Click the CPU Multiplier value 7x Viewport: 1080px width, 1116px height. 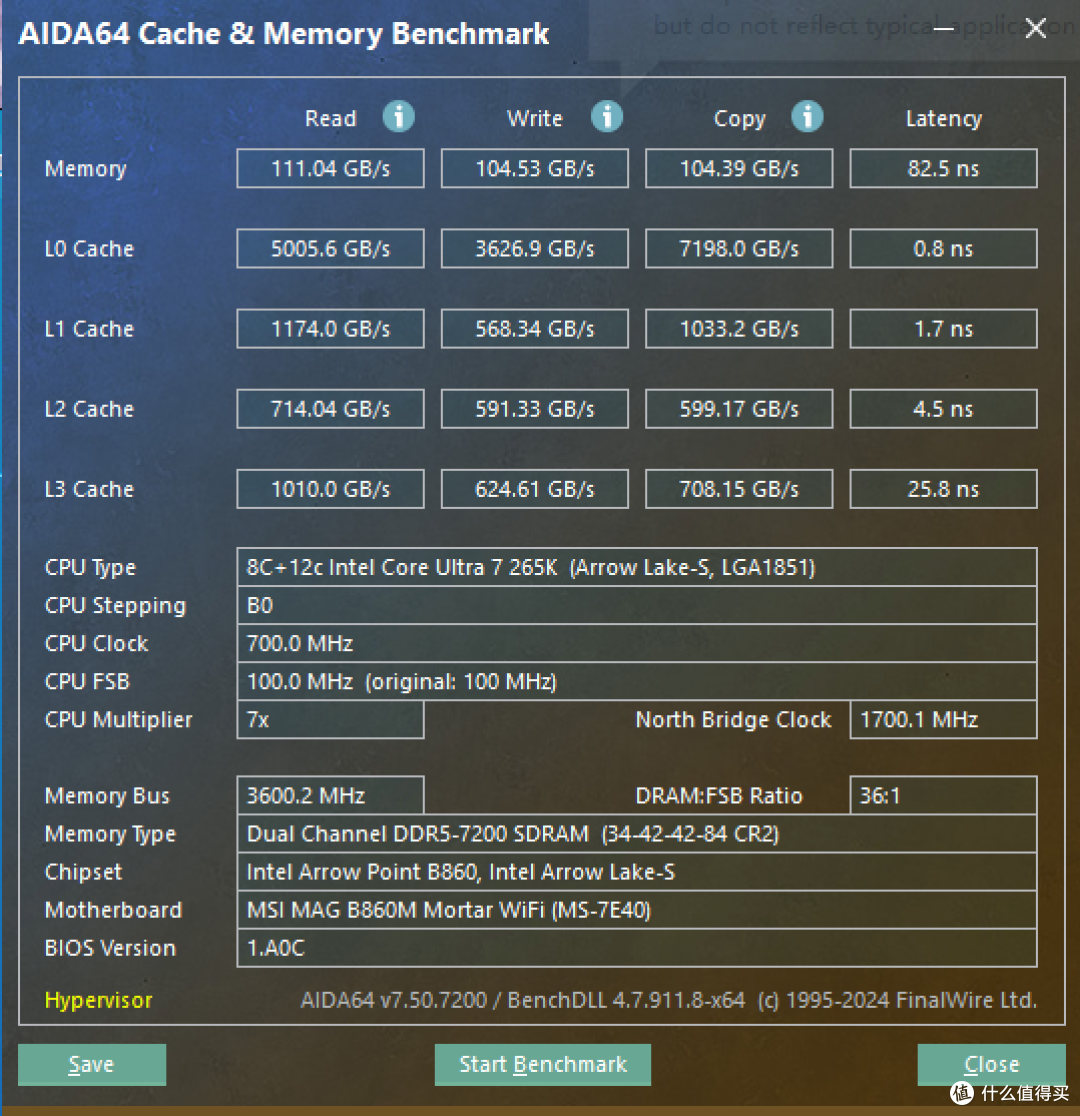(x=330, y=720)
